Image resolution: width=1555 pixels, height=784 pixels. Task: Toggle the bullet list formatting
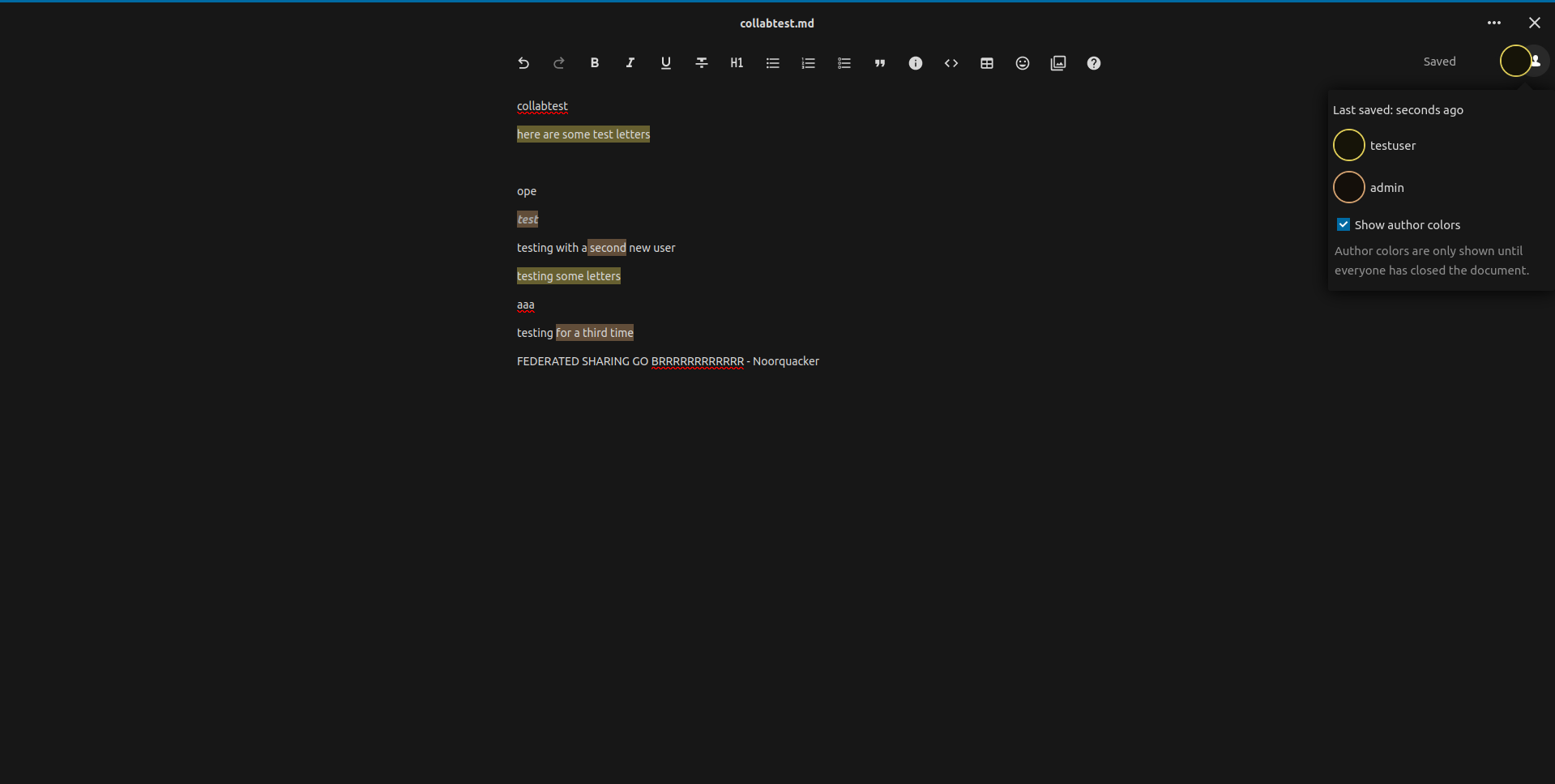[772, 62]
